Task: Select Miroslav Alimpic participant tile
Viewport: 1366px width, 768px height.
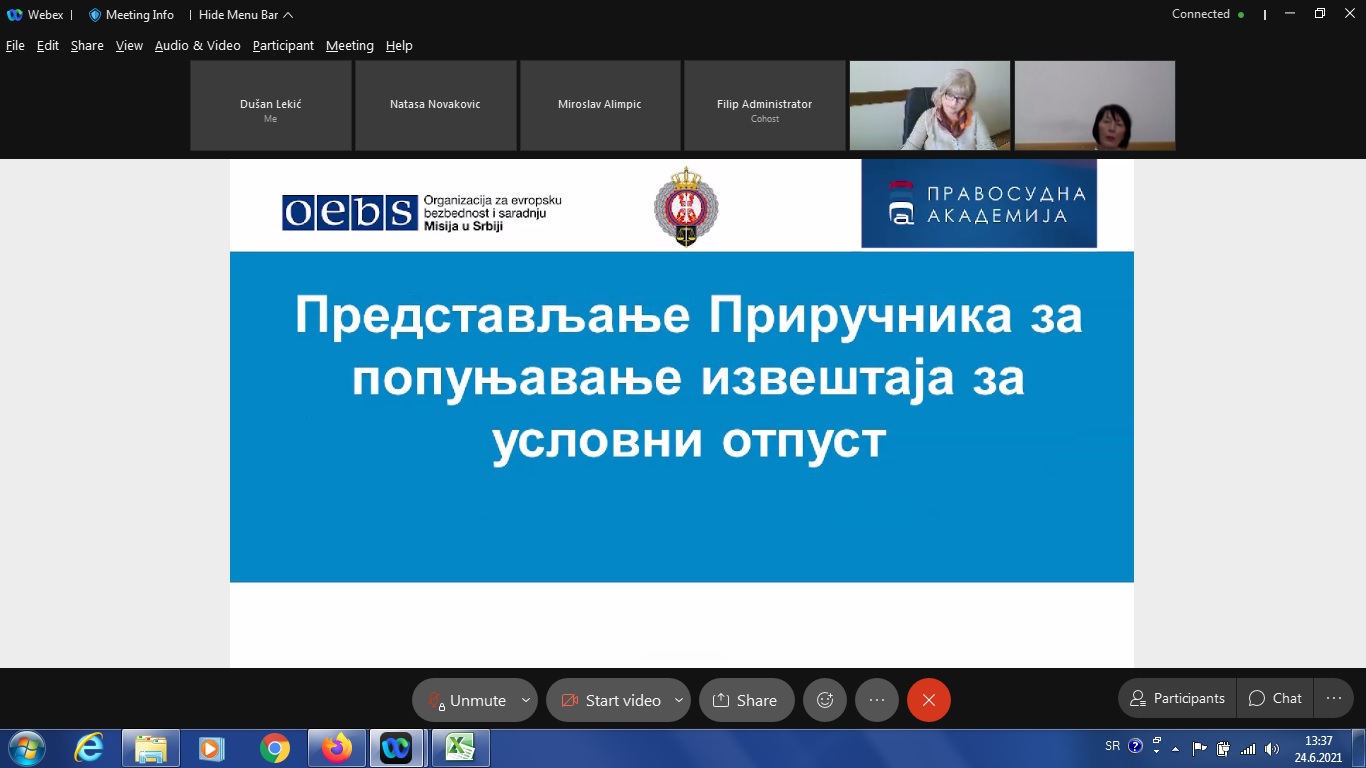Action: point(600,105)
